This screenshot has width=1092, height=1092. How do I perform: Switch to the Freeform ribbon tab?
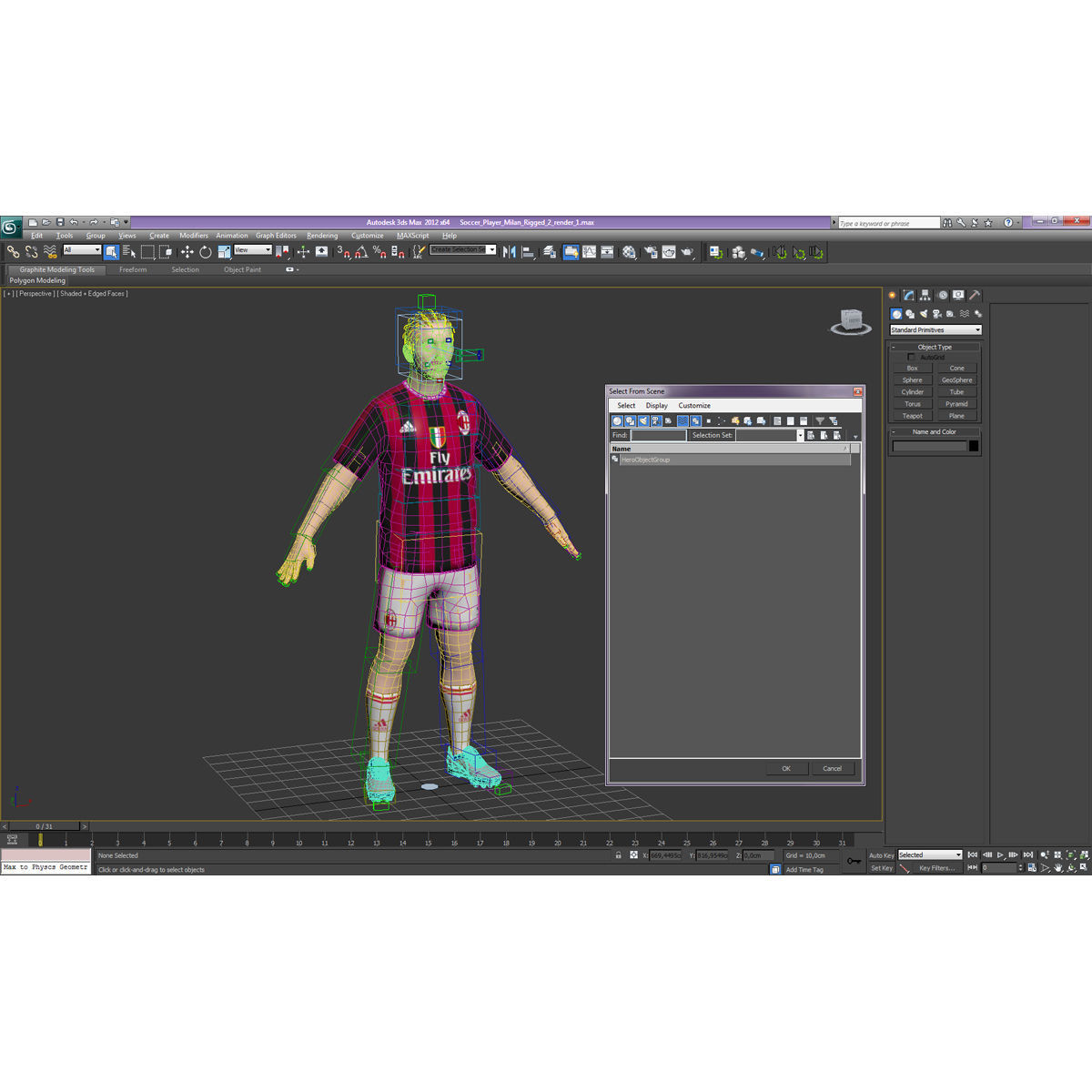133,269
